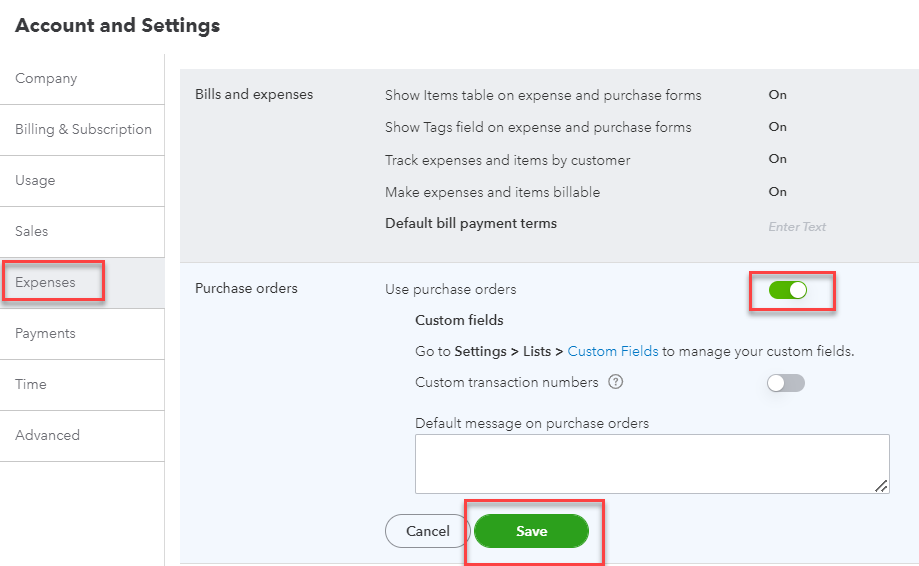Screen dimensions: 919x566
Task: Cancel the purchase order changes
Action: point(427,532)
